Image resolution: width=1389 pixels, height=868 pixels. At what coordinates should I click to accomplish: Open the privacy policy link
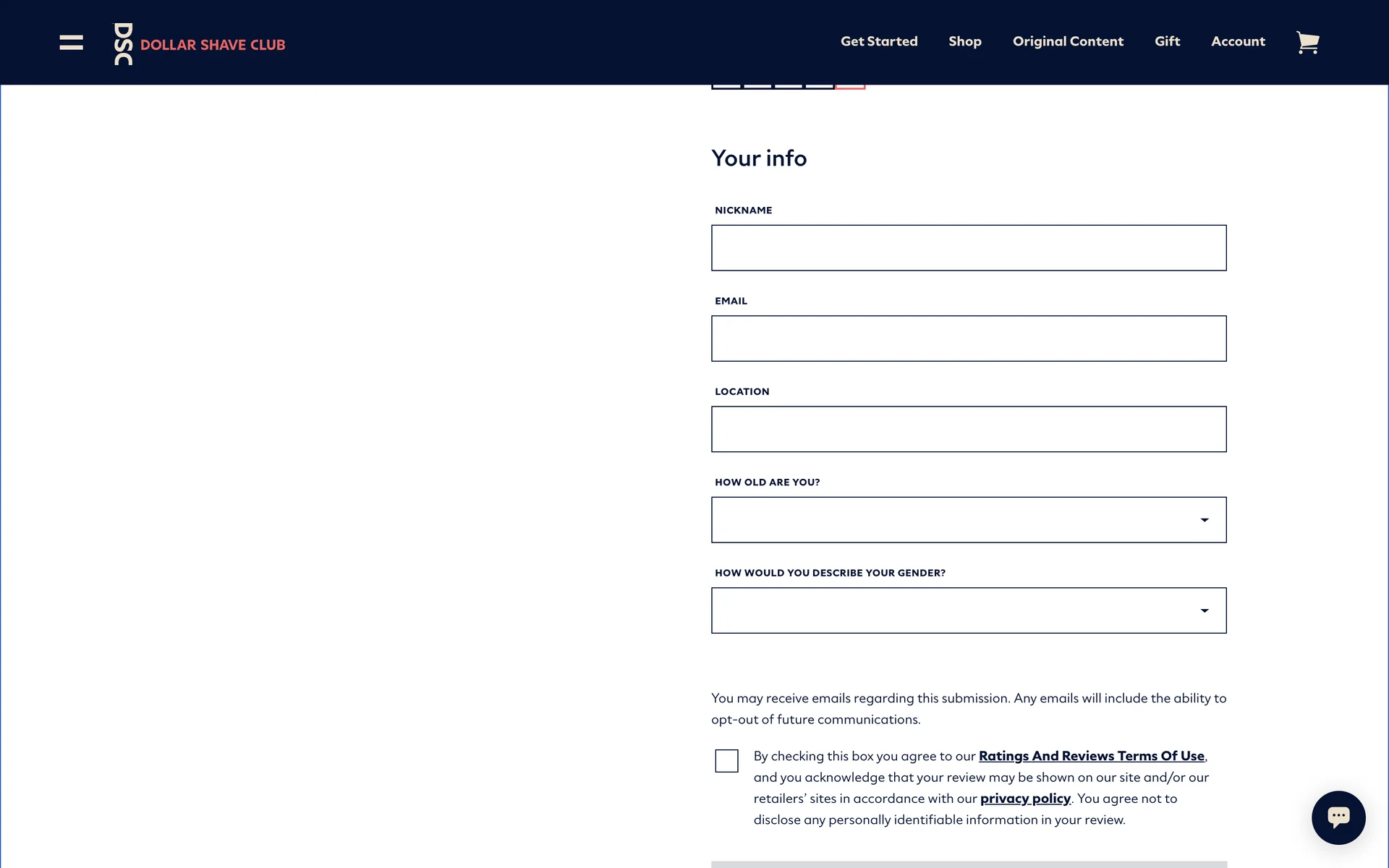(1024, 799)
